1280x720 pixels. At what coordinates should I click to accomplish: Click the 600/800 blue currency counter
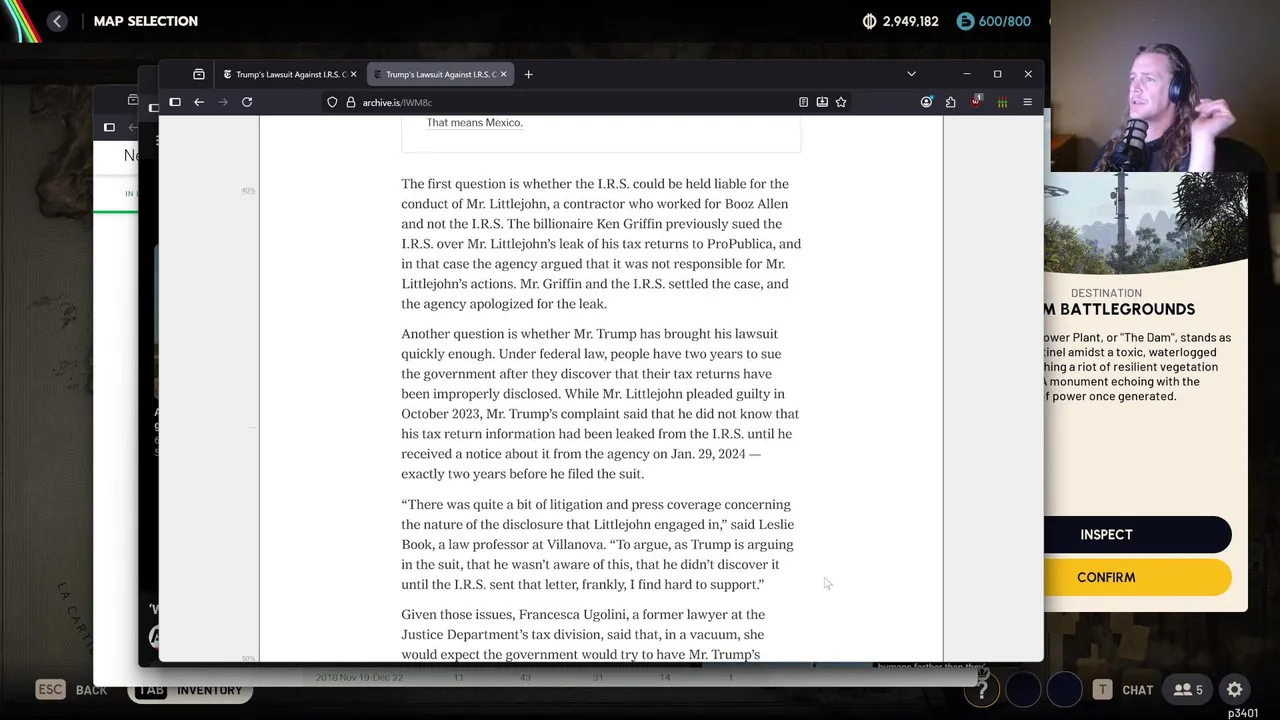coord(994,21)
